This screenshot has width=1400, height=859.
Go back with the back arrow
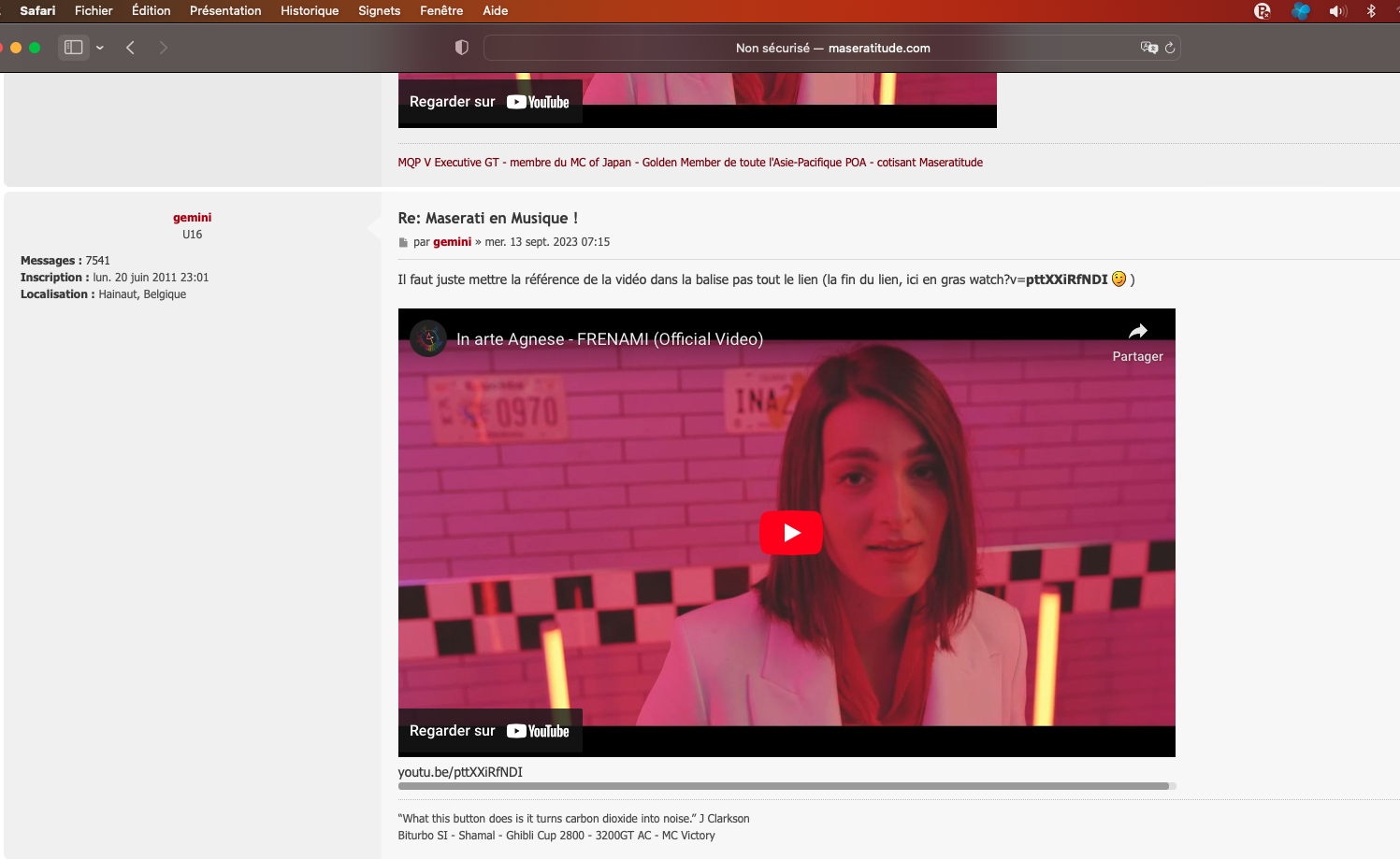coord(131,48)
